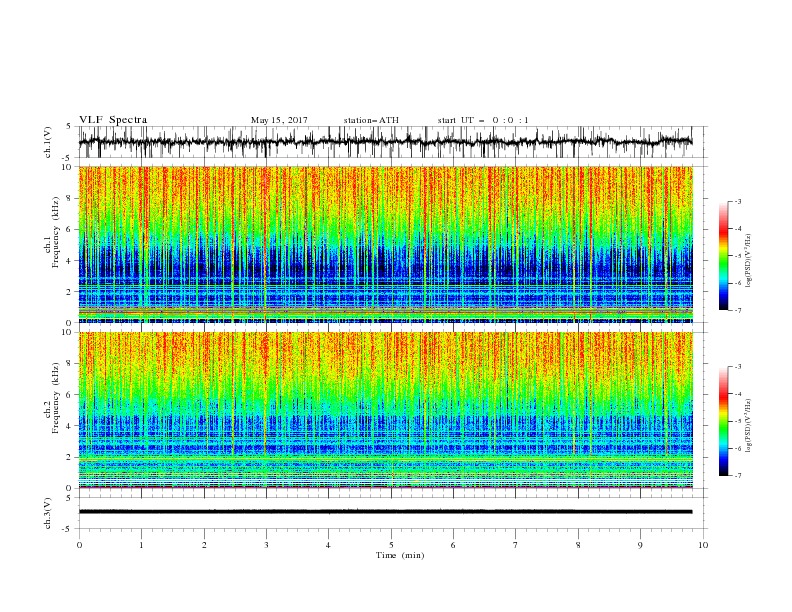Viewport: 792px width, 612px height.
Task: Click the "8" tick on ch.1 frequency axis
Action: [70, 198]
